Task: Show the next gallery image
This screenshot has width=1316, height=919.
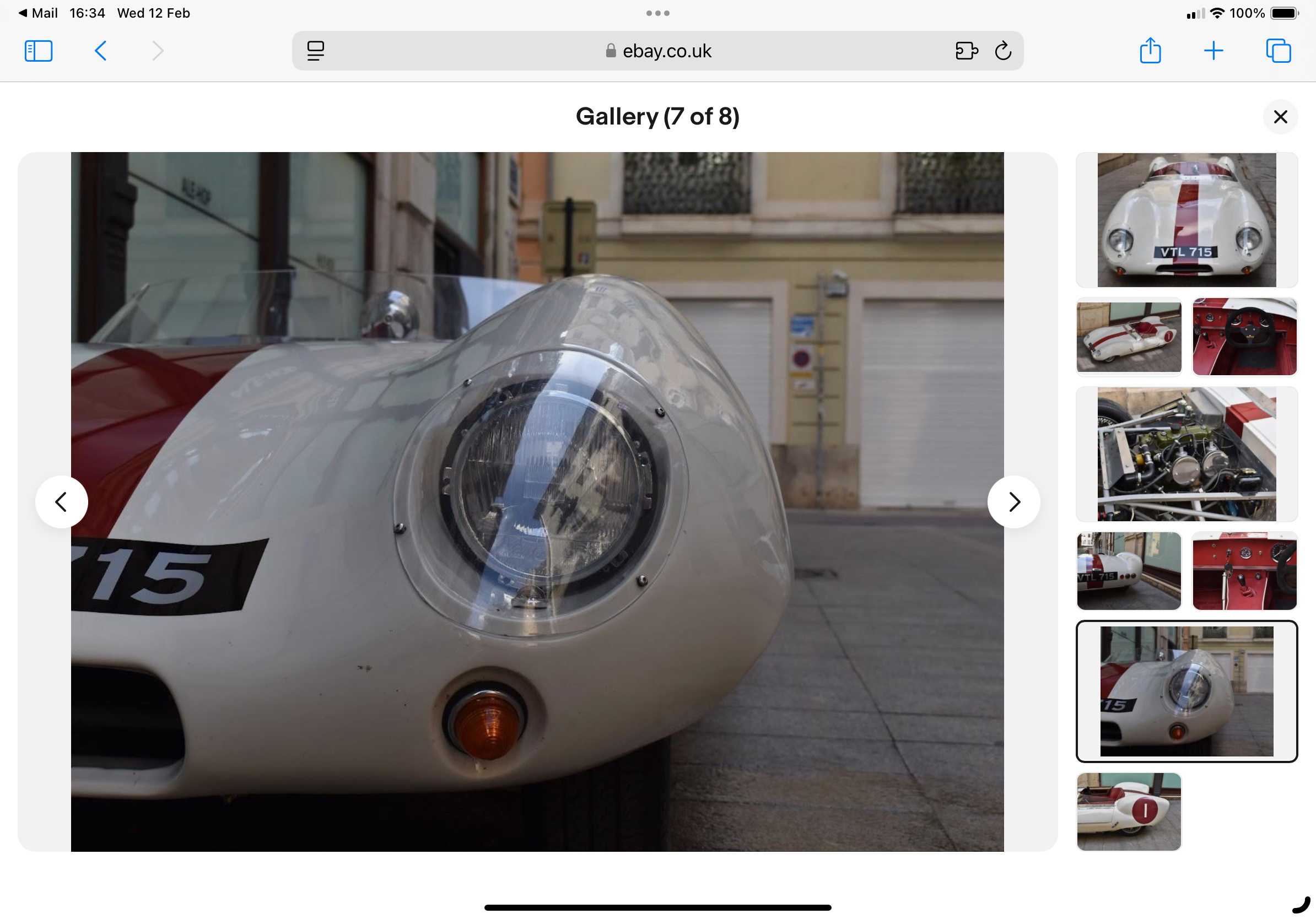Action: [1013, 502]
